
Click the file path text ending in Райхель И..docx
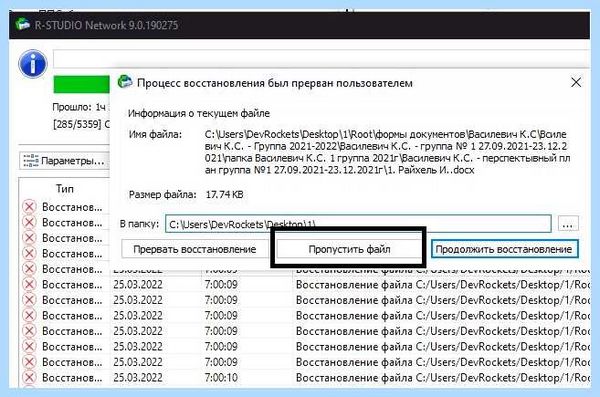coord(387,152)
